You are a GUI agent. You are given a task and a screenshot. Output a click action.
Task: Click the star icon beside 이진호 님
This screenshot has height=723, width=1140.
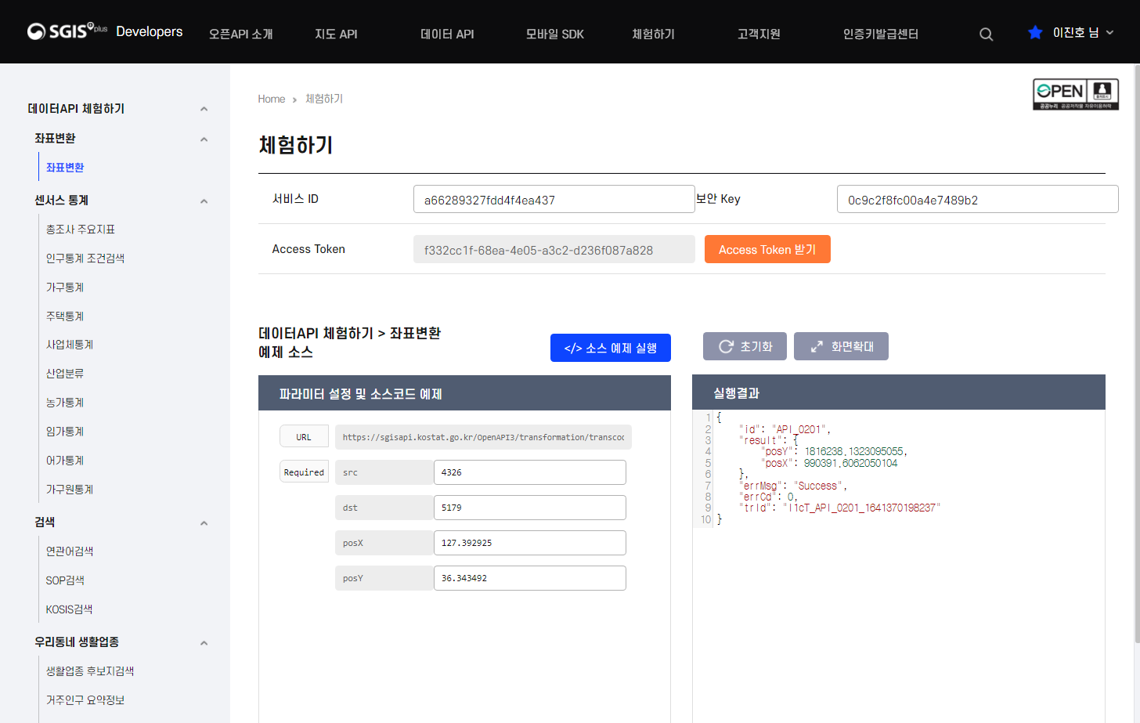tap(1034, 32)
